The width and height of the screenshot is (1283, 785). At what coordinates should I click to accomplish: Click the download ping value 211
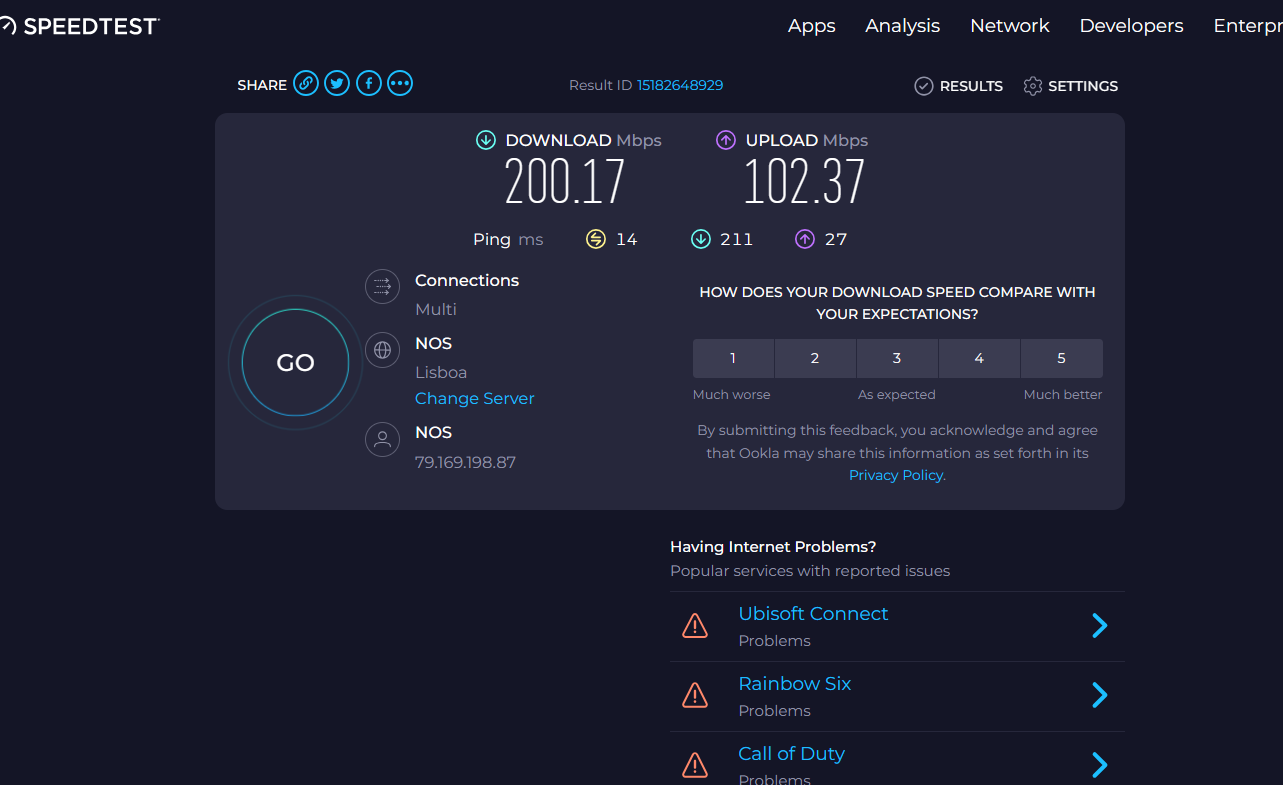(737, 239)
